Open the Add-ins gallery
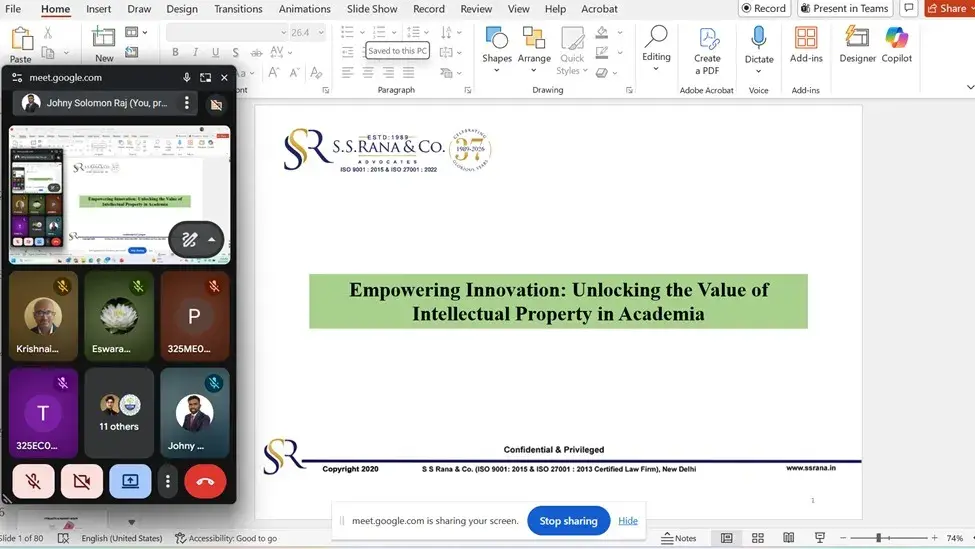Screen dimensions: 975x549 coord(806,44)
